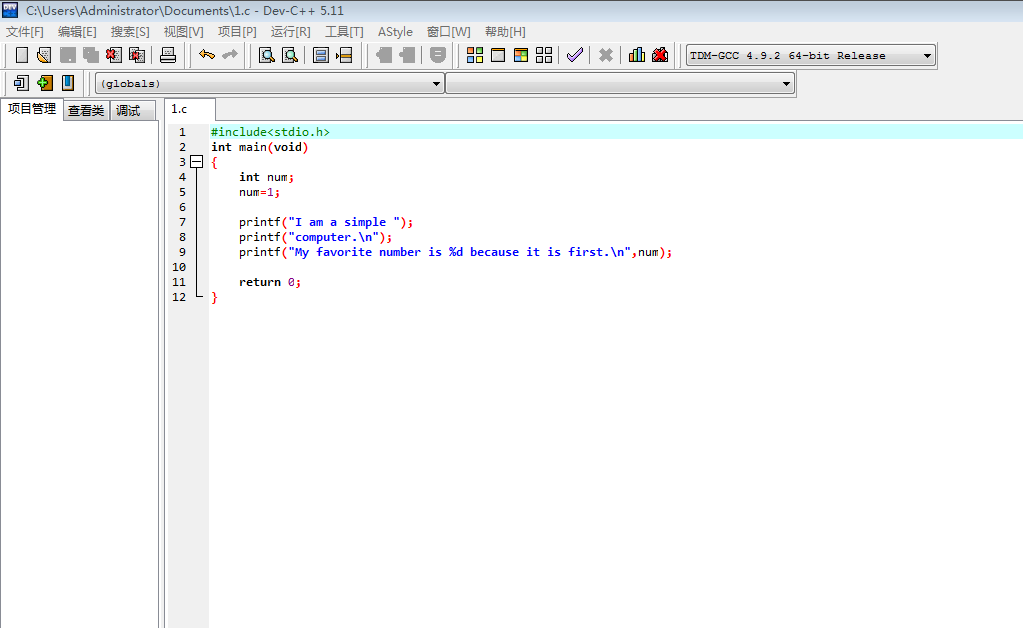Open the 项目[P] menu
This screenshot has width=1023, height=628.
pos(237,32)
